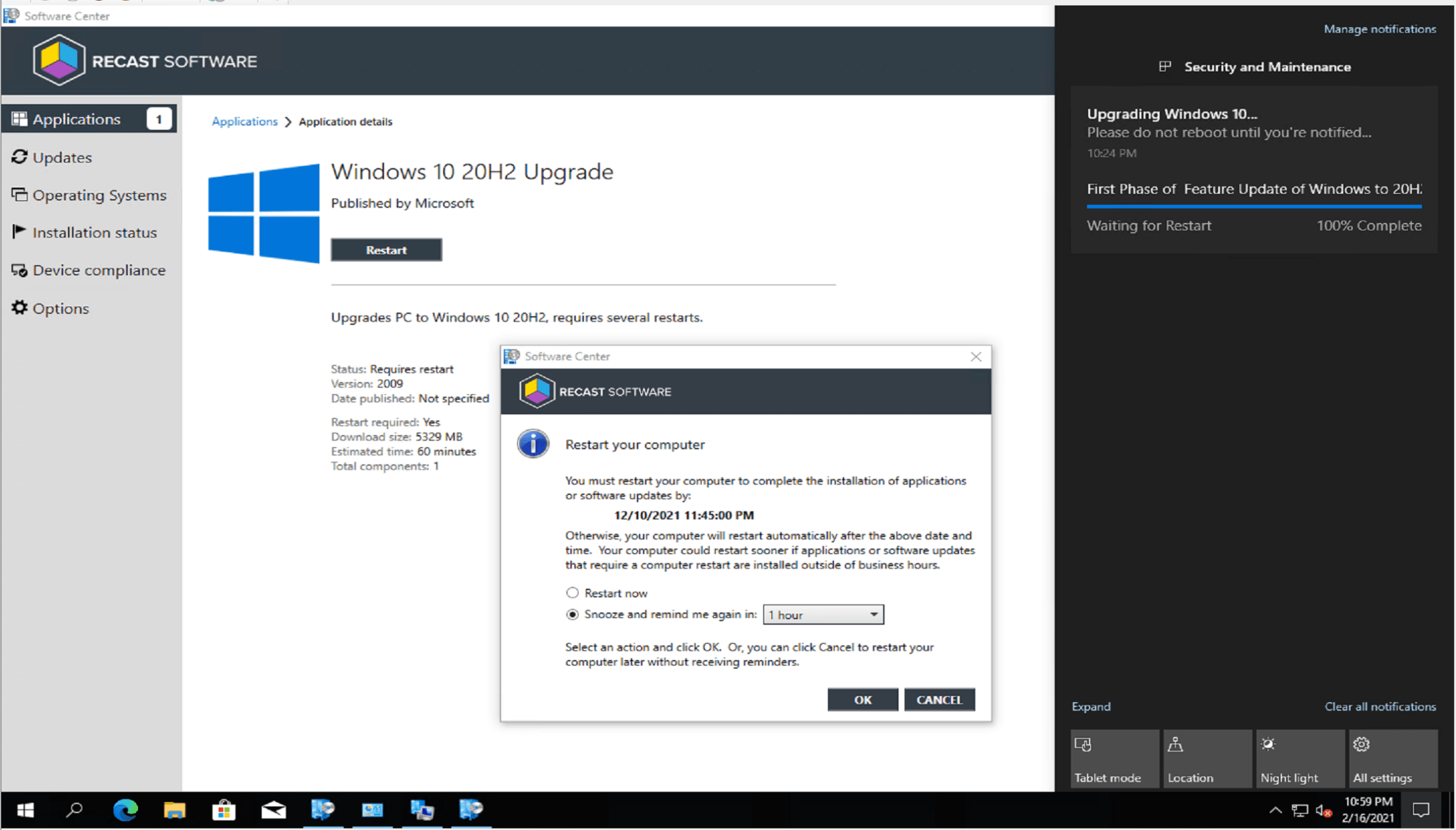This screenshot has height=830, width=1456.
Task: Select Snooze and remind me option
Action: tap(572, 615)
